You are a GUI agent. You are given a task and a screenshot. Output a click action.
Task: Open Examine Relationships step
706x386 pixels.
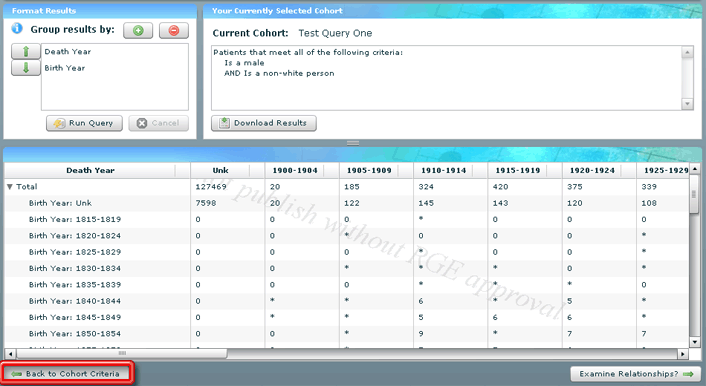click(636, 374)
